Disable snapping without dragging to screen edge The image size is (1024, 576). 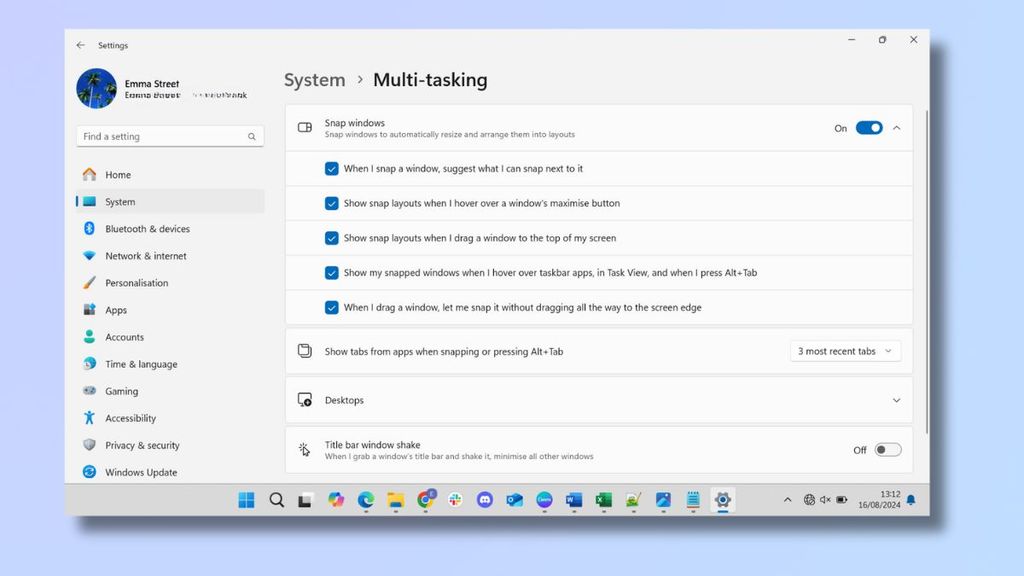click(x=332, y=307)
